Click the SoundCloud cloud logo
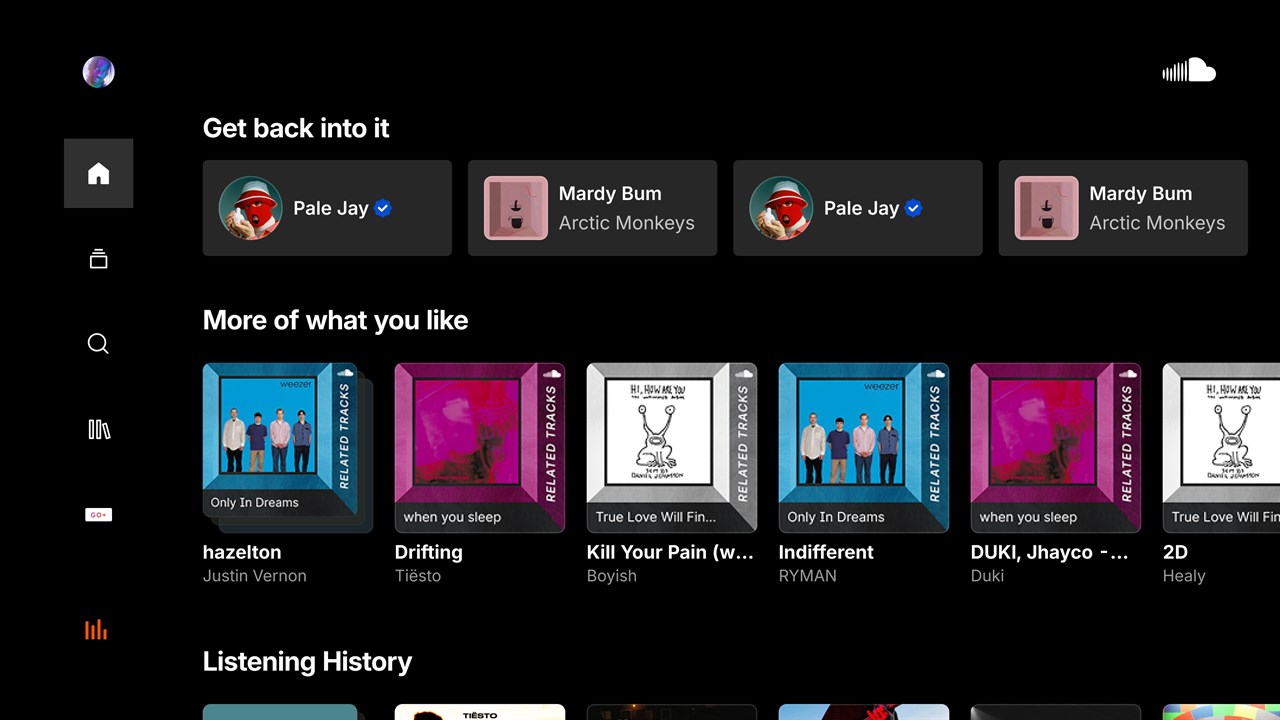The image size is (1280, 720). pyautogui.click(x=1189, y=70)
